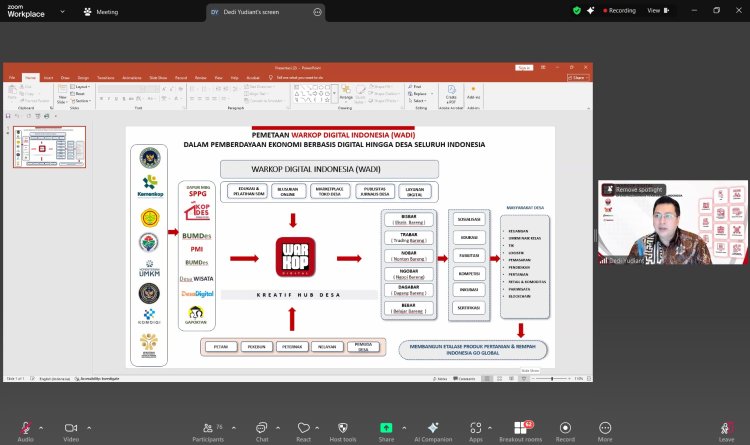
Task: Open the Host tools shield
Action: point(343,427)
